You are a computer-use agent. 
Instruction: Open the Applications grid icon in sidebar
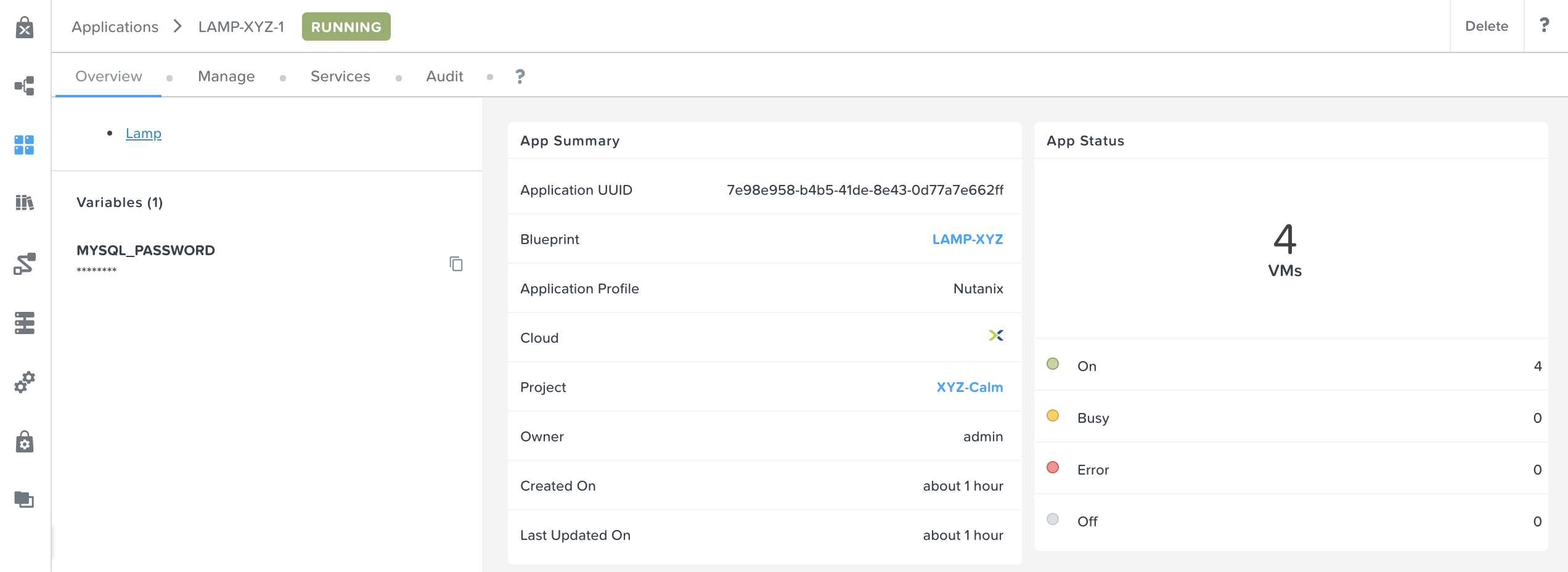pyautogui.click(x=24, y=145)
